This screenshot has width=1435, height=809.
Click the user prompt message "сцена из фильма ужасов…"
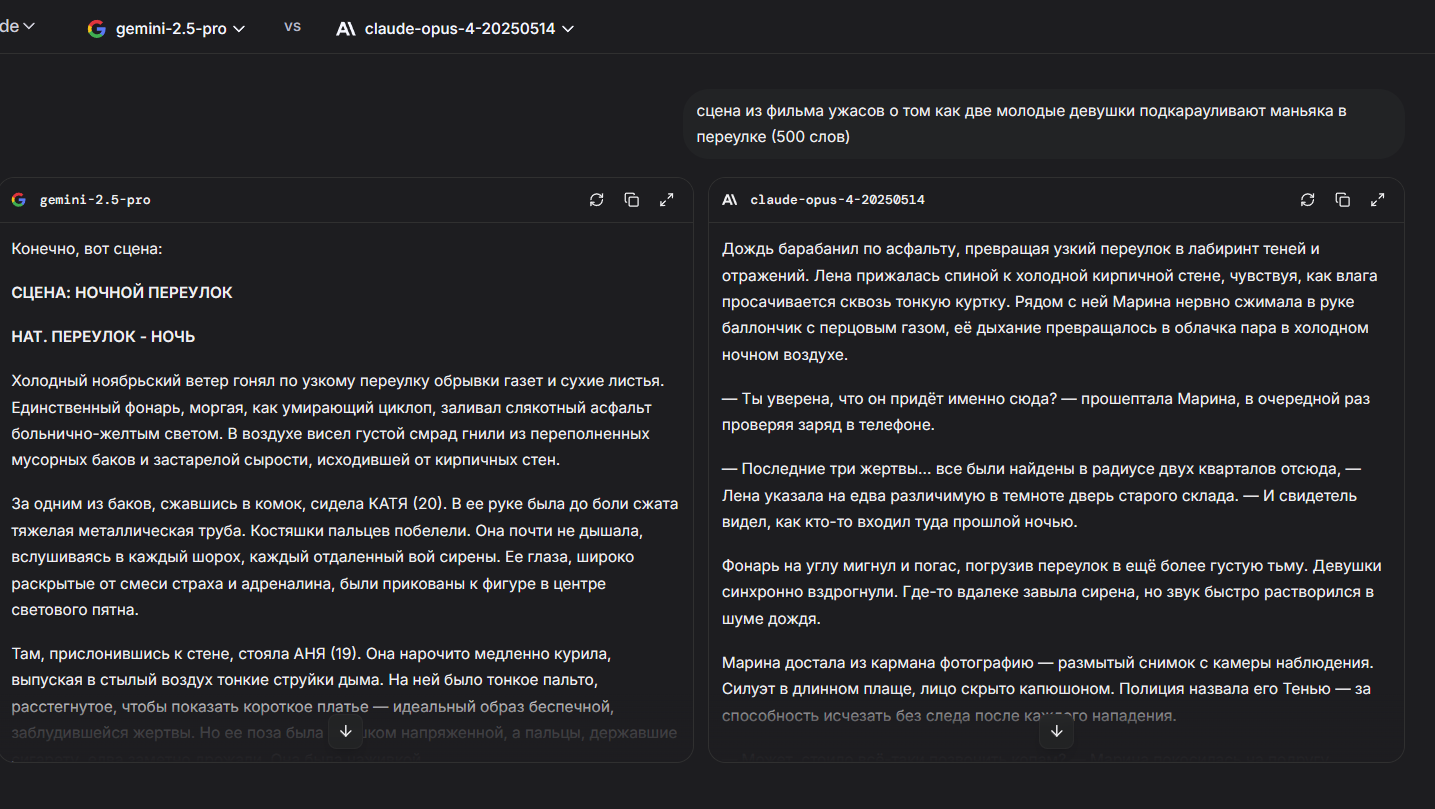(1044, 124)
